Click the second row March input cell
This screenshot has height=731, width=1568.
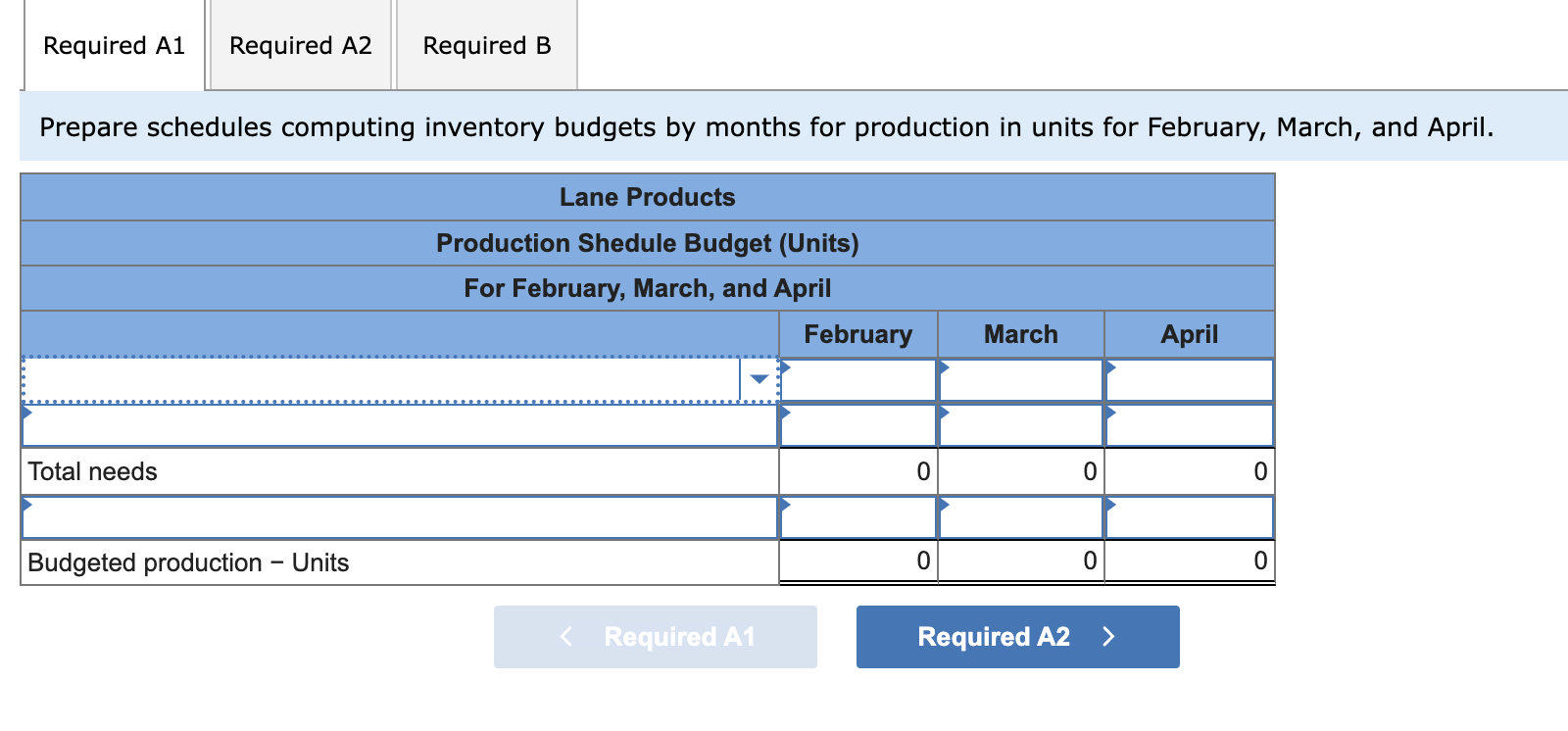(x=1021, y=425)
